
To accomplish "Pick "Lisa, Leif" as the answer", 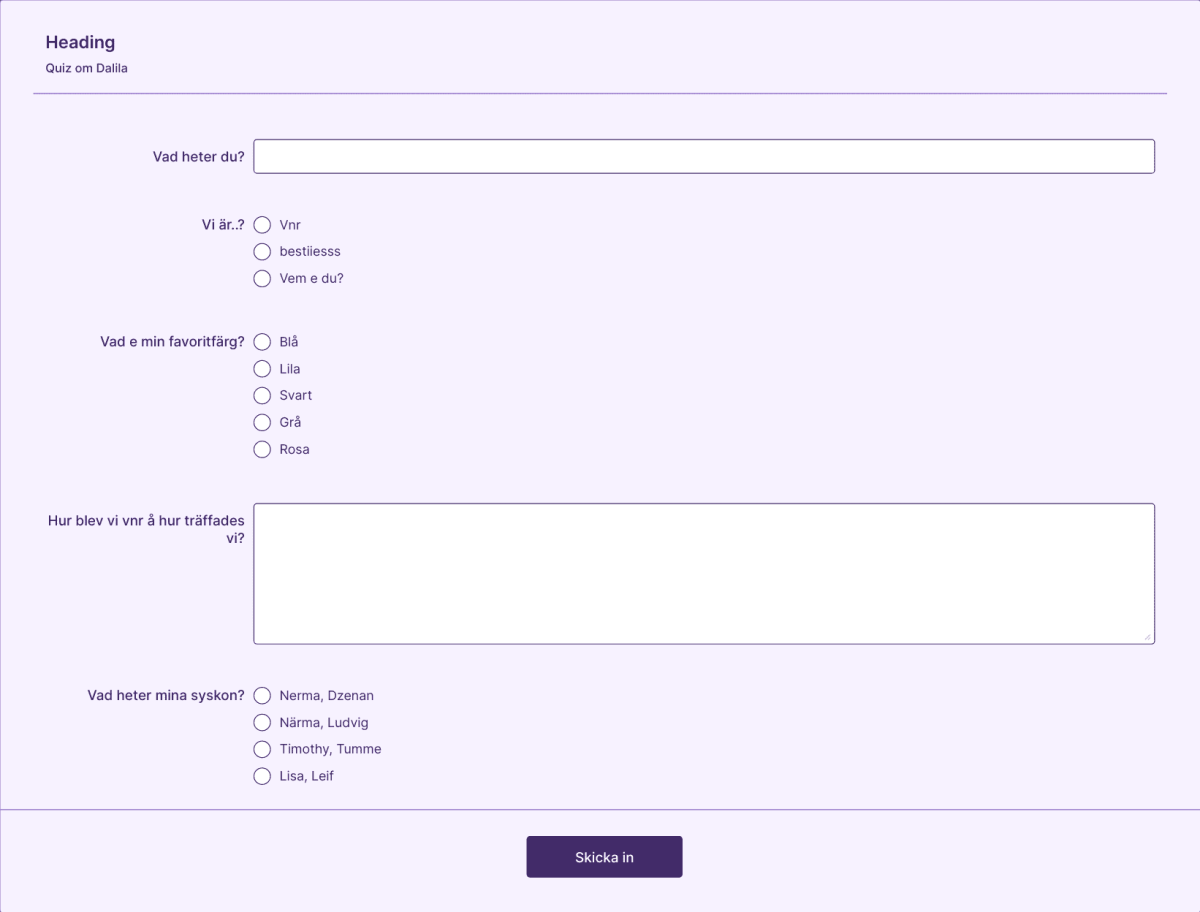I will click(x=262, y=775).
